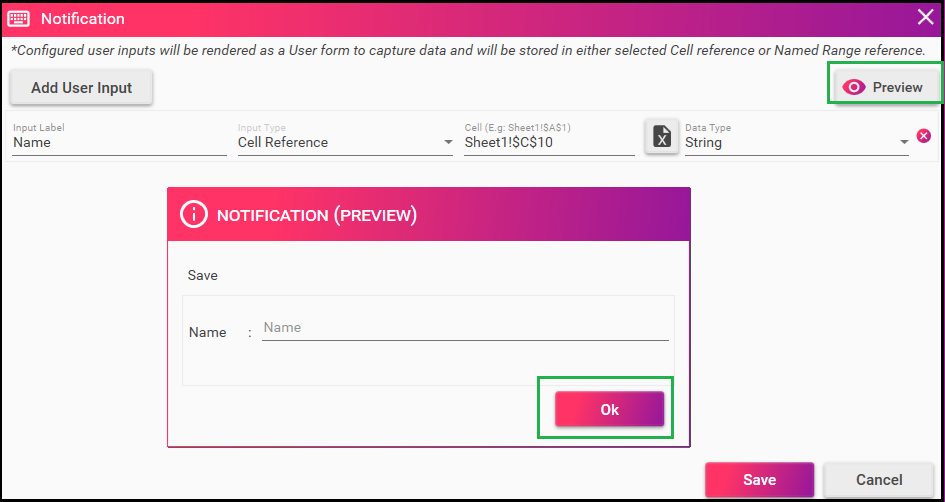Viewport: 945px width, 502px height.
Task: Click the Cell field showing Sheet1!$C$10
Action: click(x=549, y=143)
